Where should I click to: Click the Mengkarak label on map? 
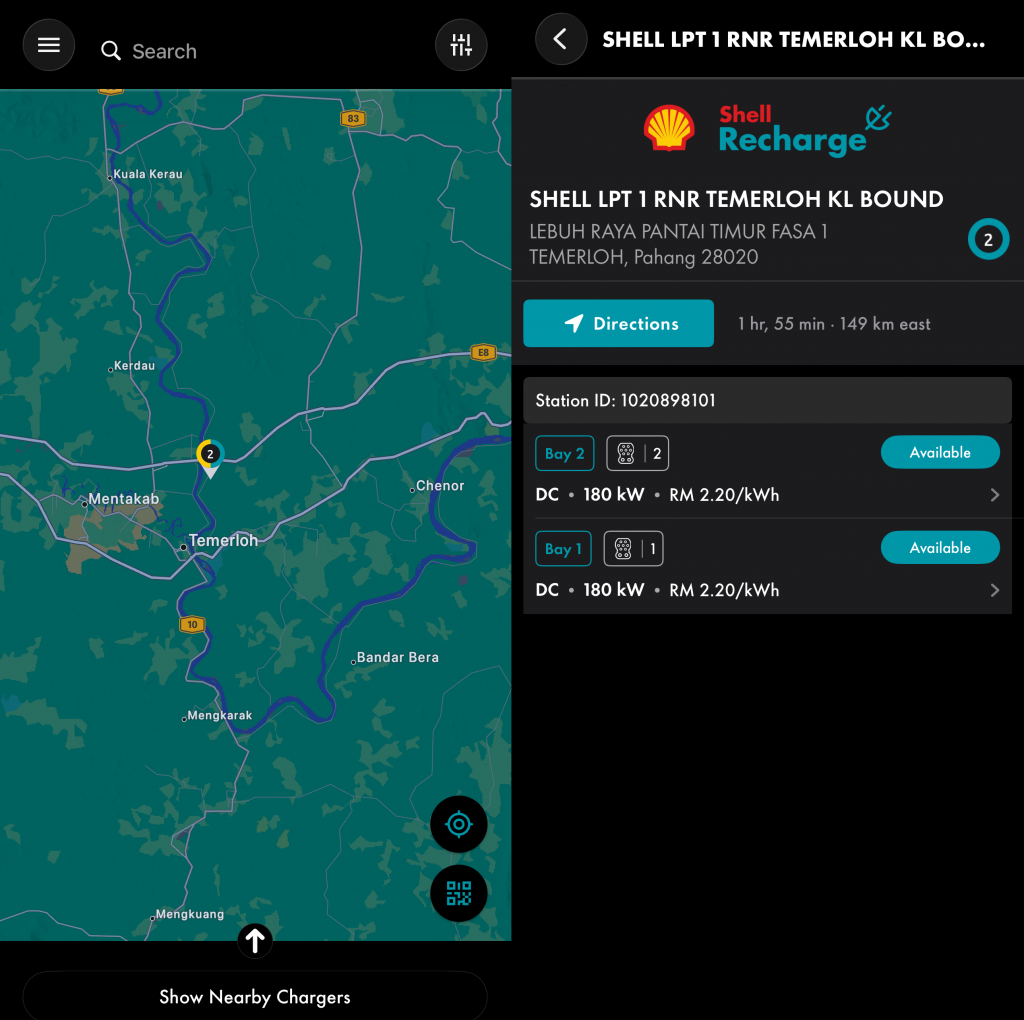pyautogui.click(x=219, y=716)
